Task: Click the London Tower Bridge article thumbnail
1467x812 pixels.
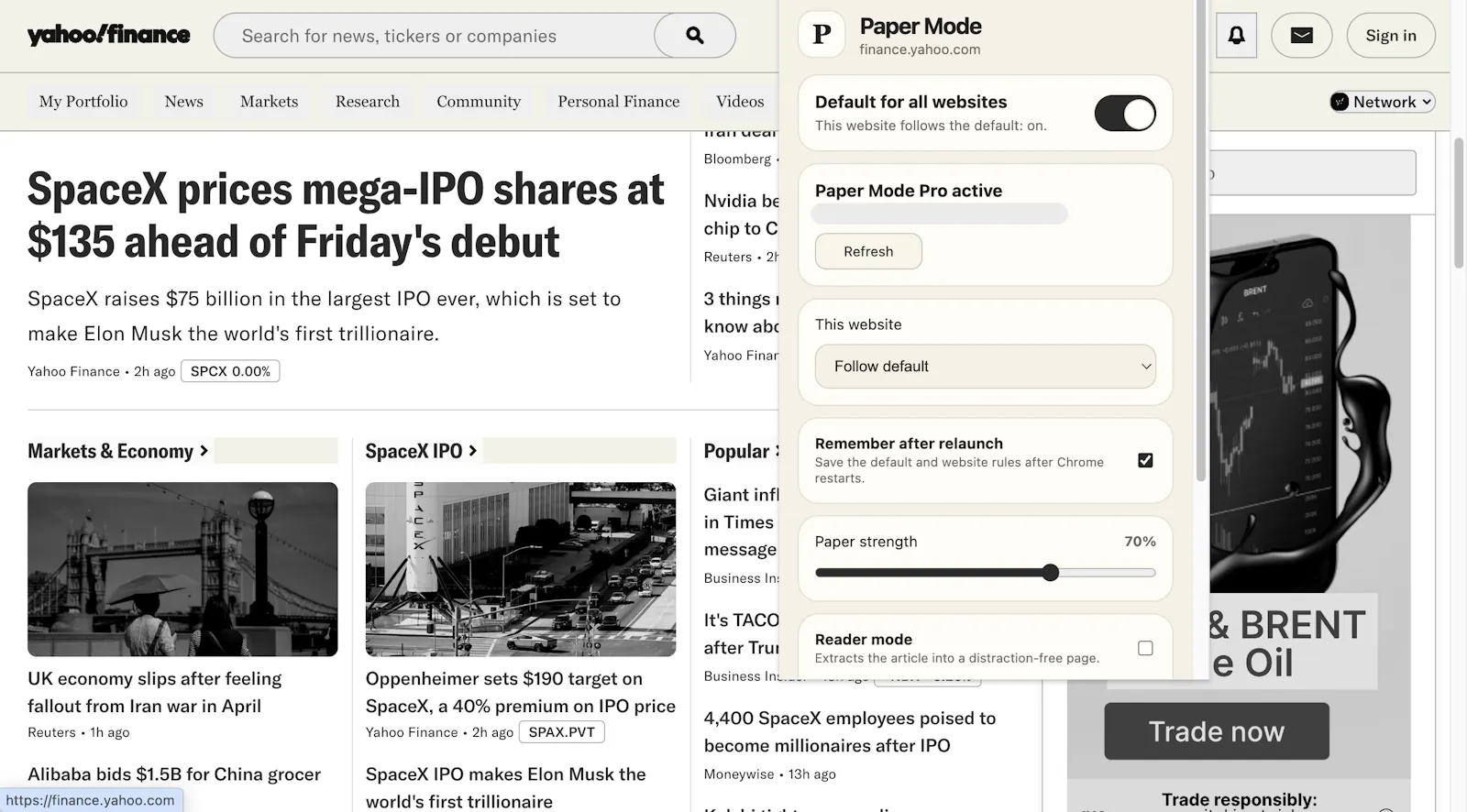Action: tap(182, 569)
